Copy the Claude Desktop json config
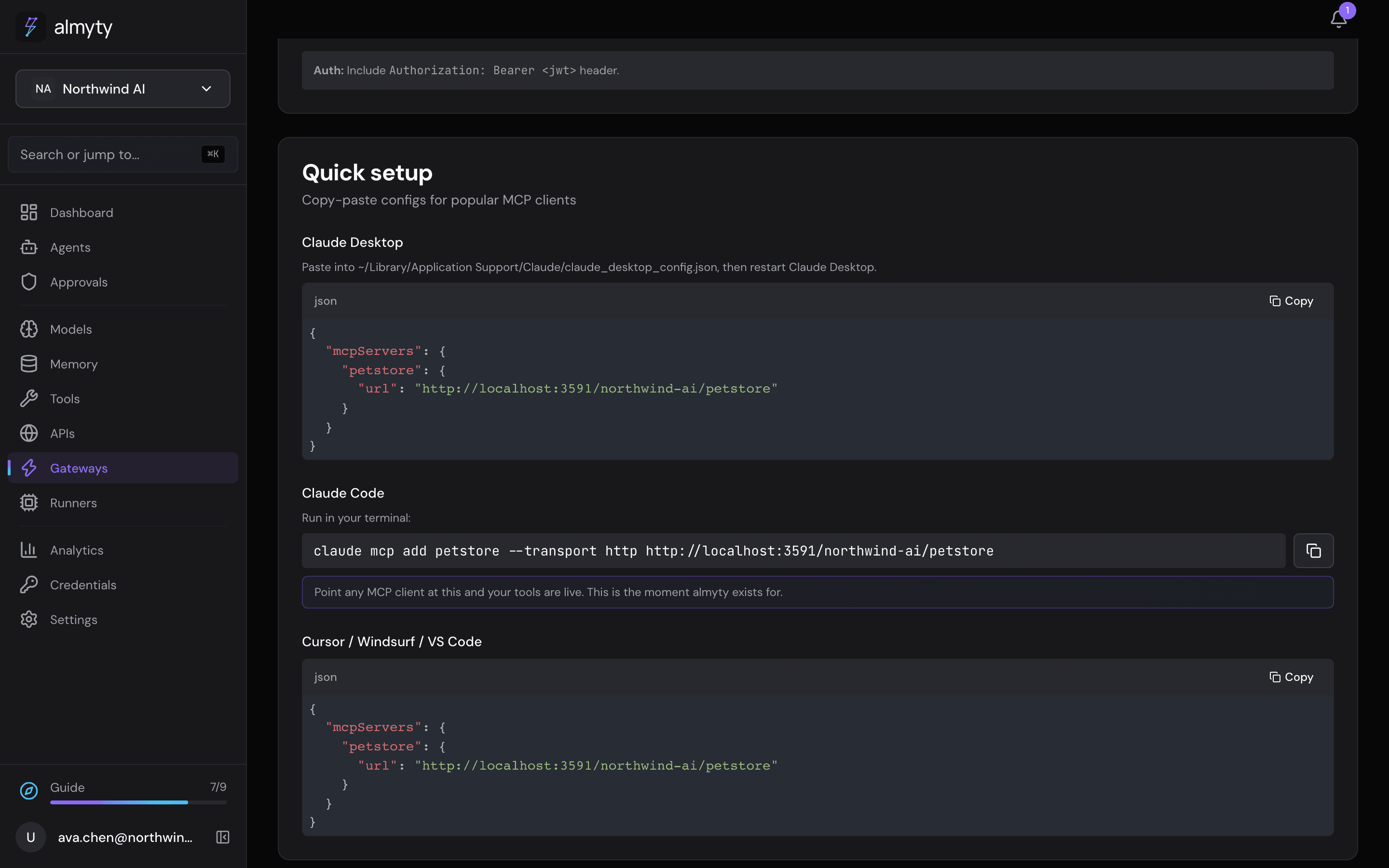This screenshot has width=1389, height=868. 1291,301
